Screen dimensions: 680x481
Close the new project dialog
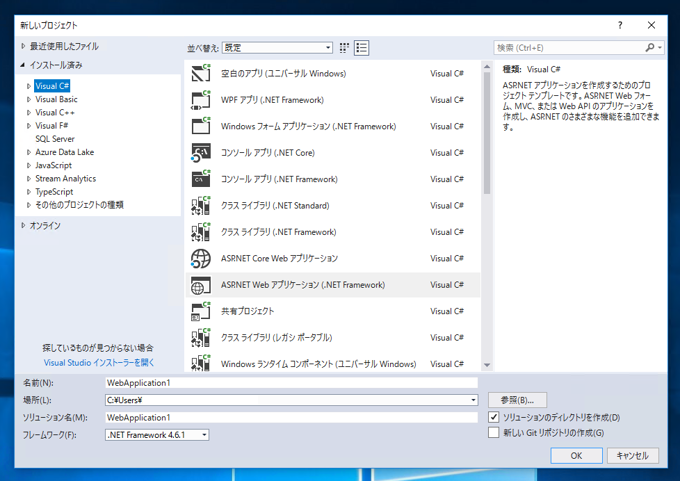coord(651,25)
